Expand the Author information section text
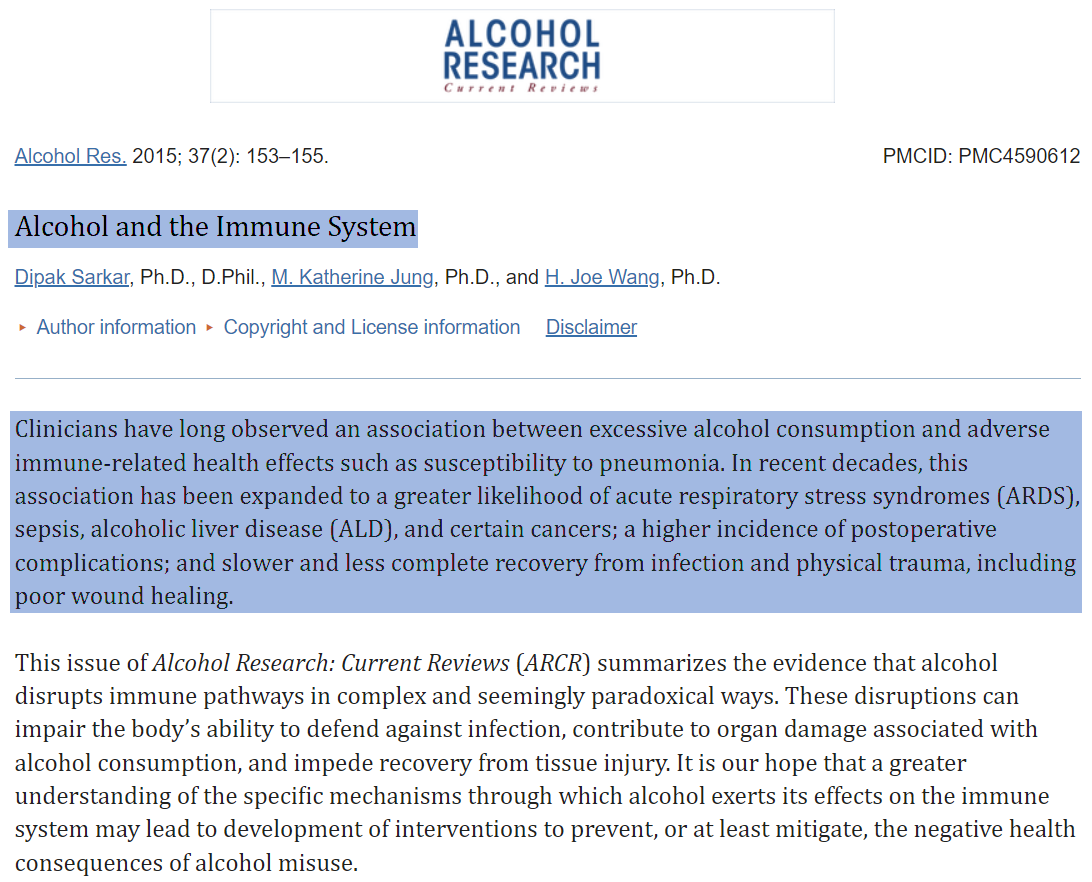Viewport: 1092px width, 882px height. 116,328
